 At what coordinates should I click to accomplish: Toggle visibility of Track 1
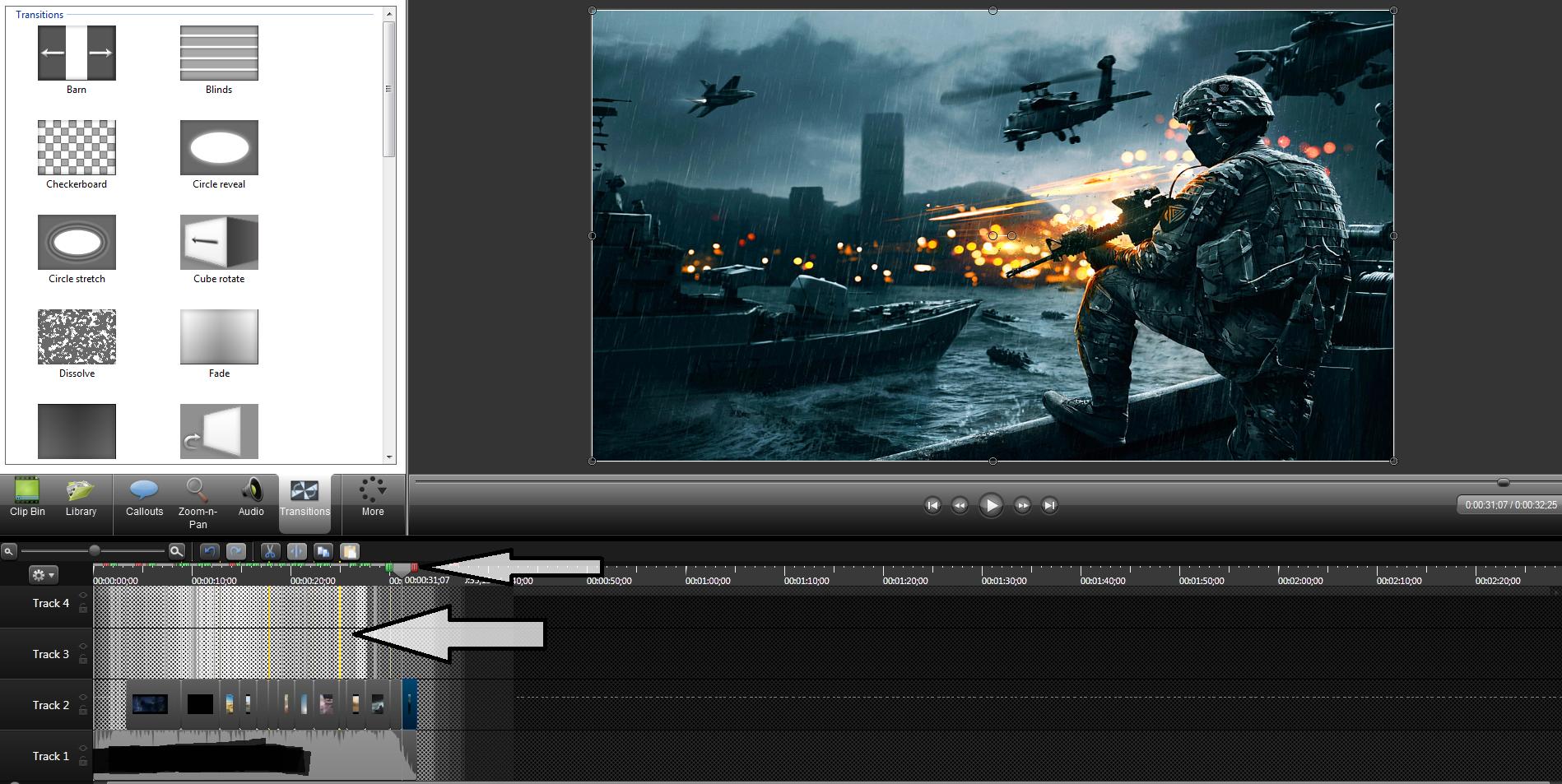(83, 749)
